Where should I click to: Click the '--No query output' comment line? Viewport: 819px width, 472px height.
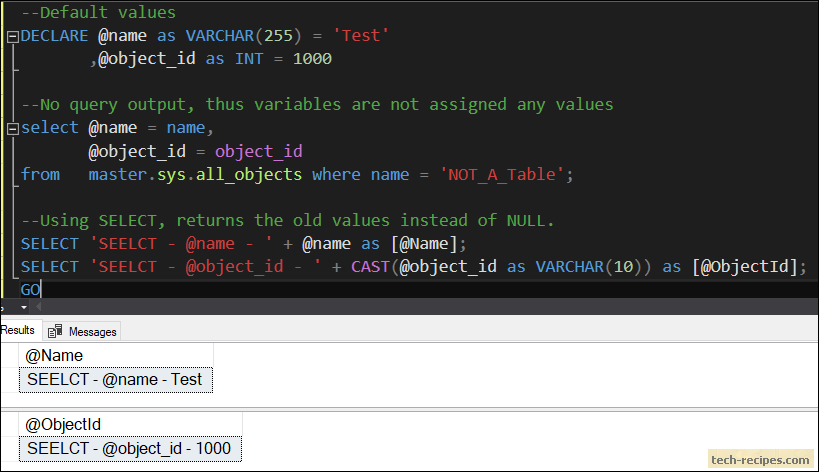pyautogui.click(x=317, y=104)
